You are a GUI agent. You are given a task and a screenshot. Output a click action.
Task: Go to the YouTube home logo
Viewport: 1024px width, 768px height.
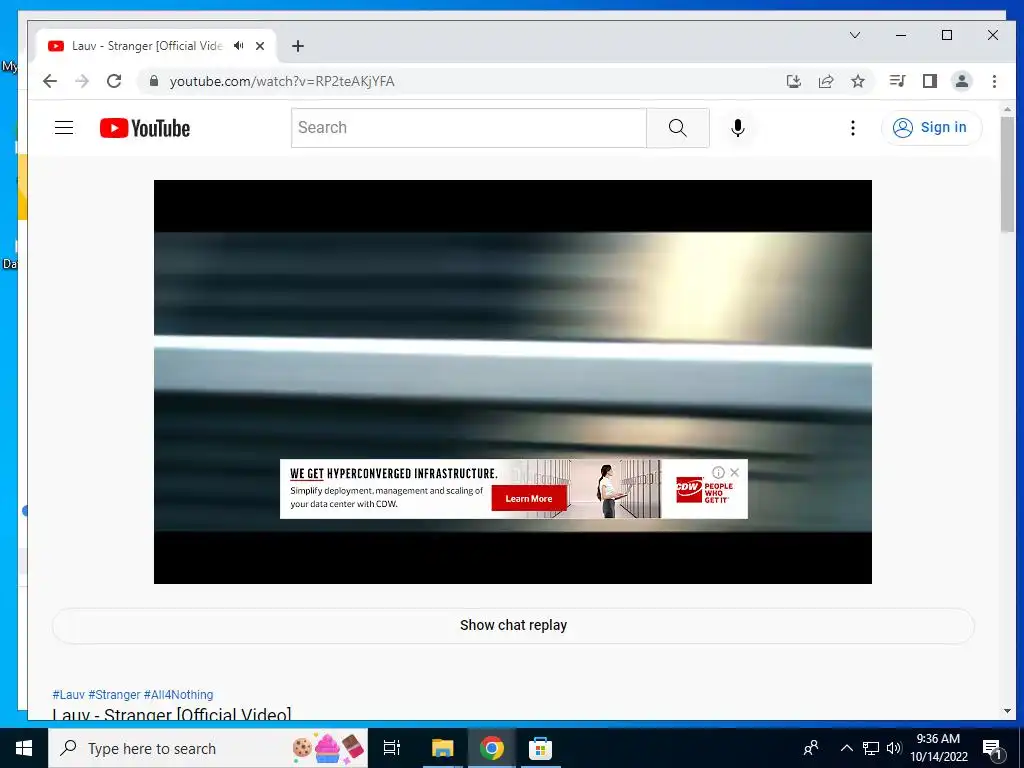(x=145, y=128)
